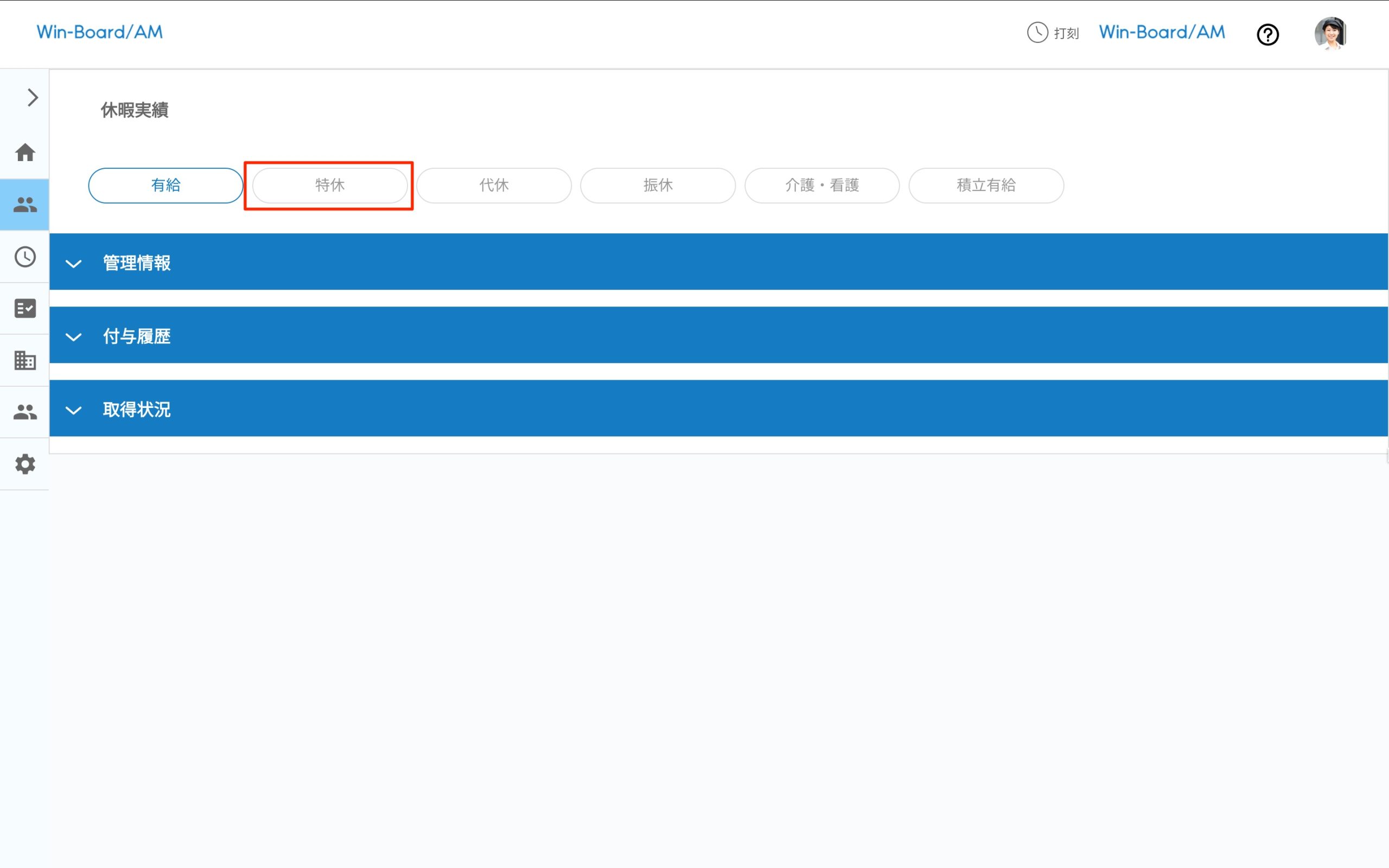Click the top-left Win-Board/AM logo
This screenshot has height=868, width=1389.
point(100,32)
